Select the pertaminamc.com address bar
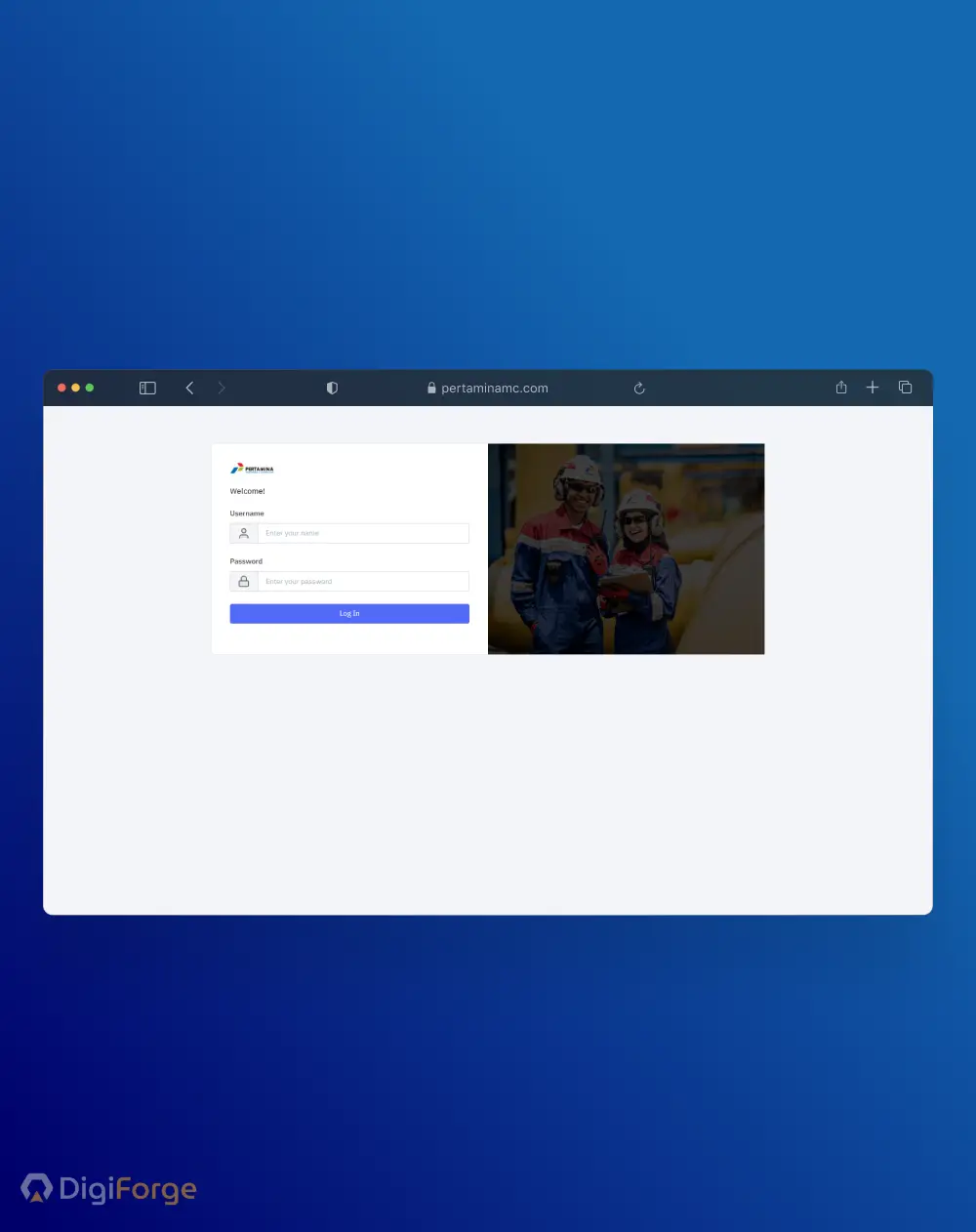 [494, 388]
